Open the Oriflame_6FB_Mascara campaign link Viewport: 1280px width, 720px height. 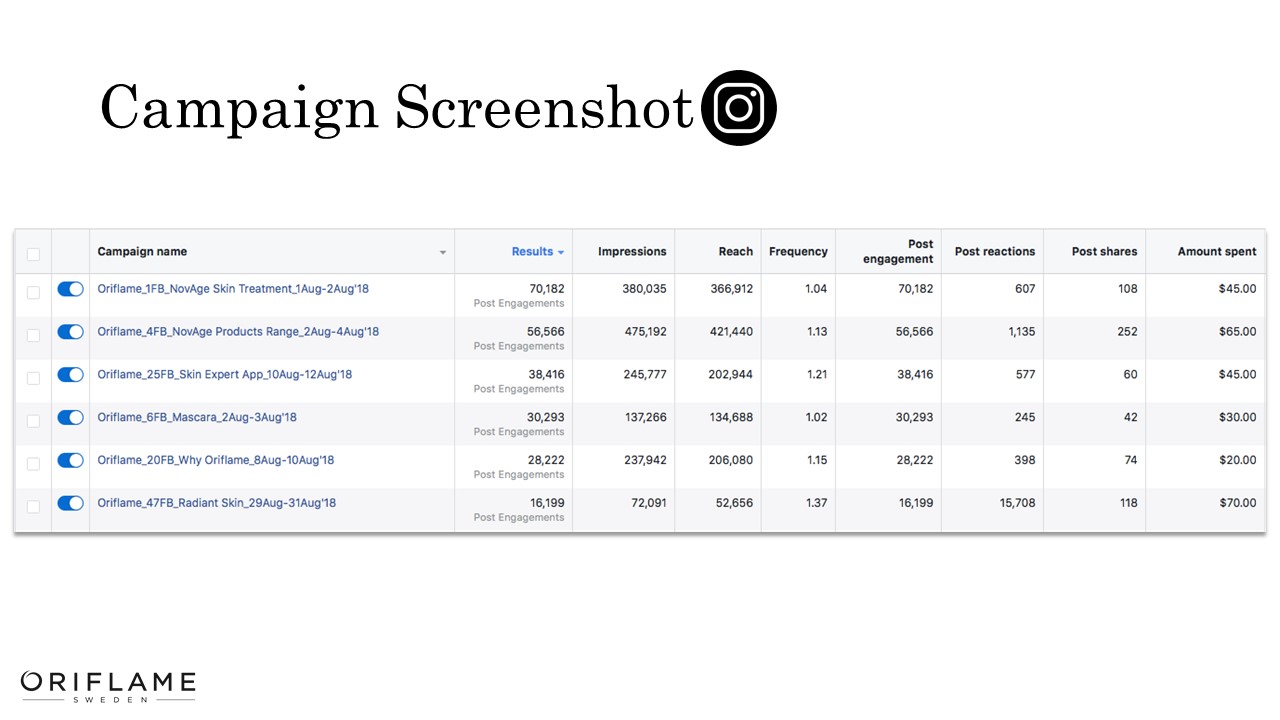click(x=197, y=417)
